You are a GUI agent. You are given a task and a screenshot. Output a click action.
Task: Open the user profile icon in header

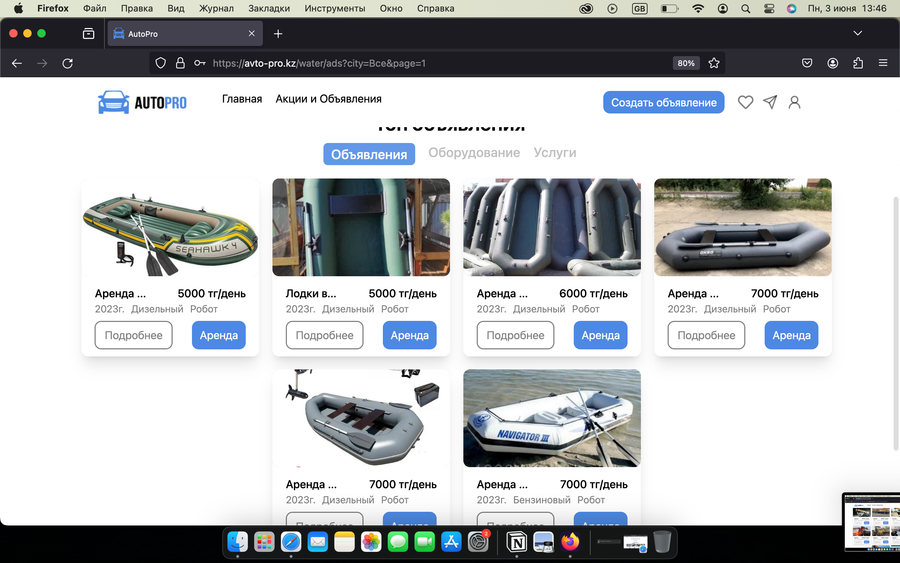pos(794,102)
